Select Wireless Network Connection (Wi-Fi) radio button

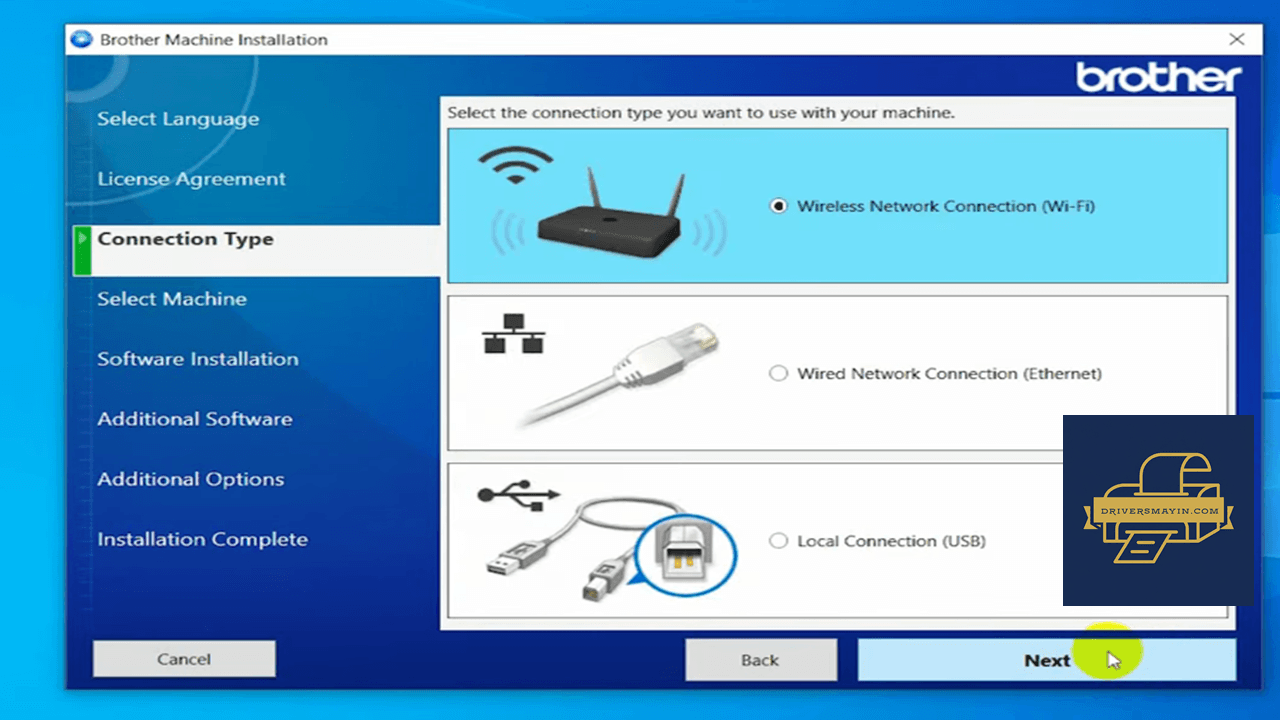tap(779, 206)
